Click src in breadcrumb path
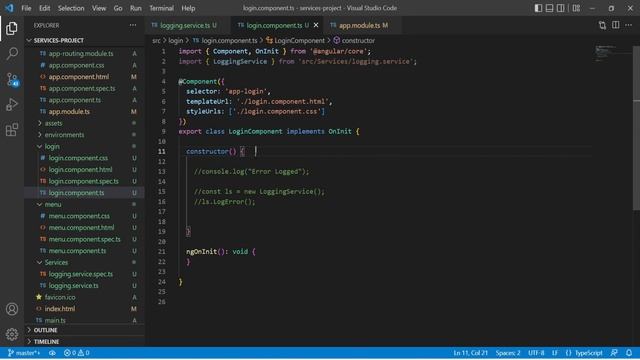 point(156,40)
